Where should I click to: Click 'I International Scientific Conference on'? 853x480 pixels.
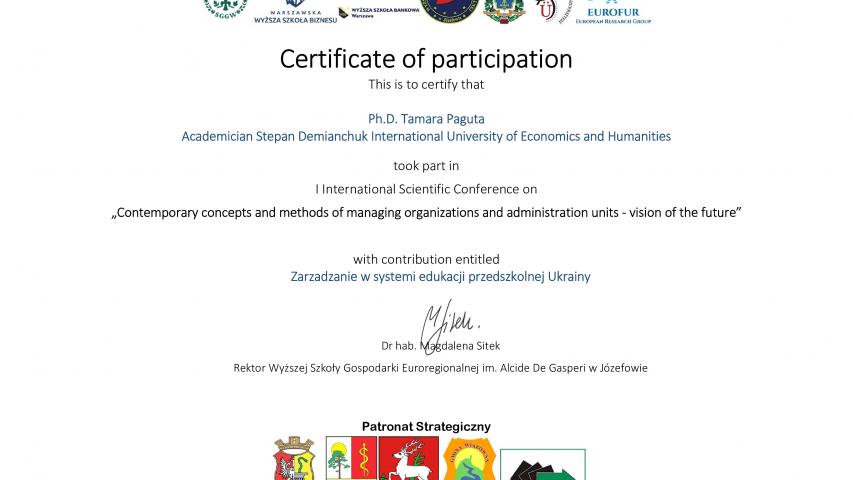click(426, 189)
